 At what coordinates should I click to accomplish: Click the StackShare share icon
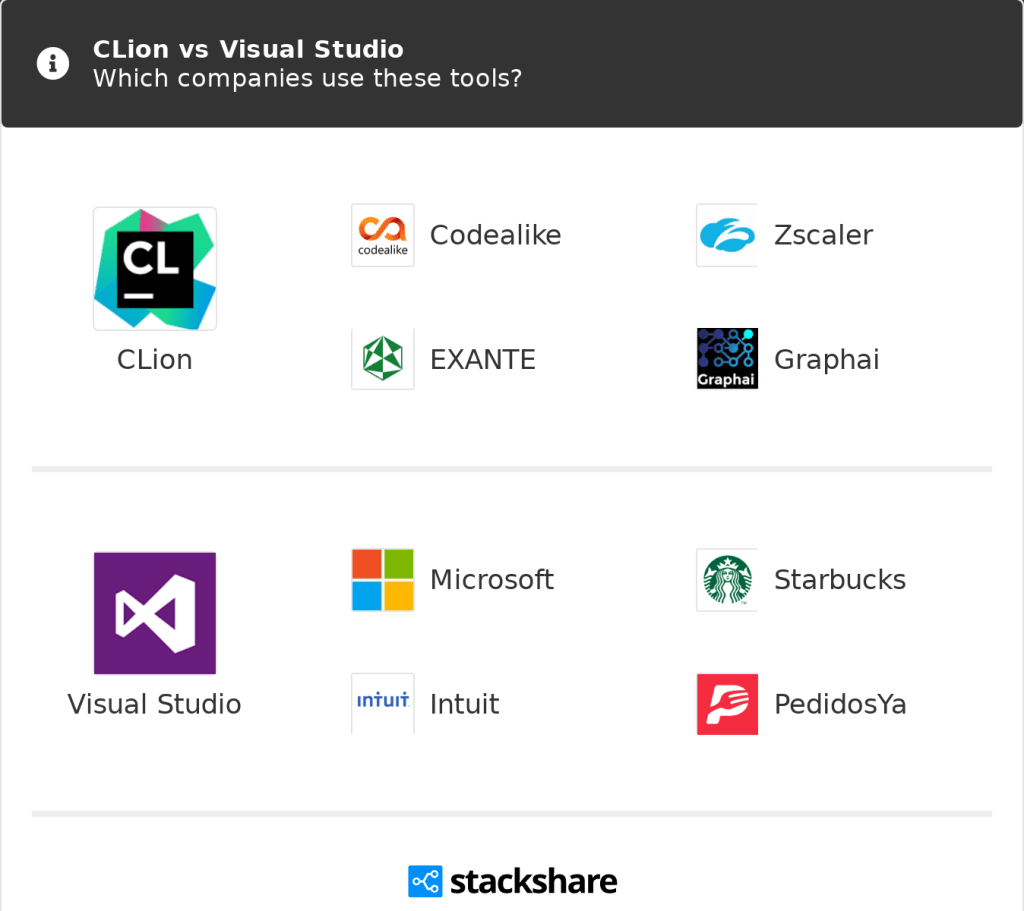pos(425,881)
